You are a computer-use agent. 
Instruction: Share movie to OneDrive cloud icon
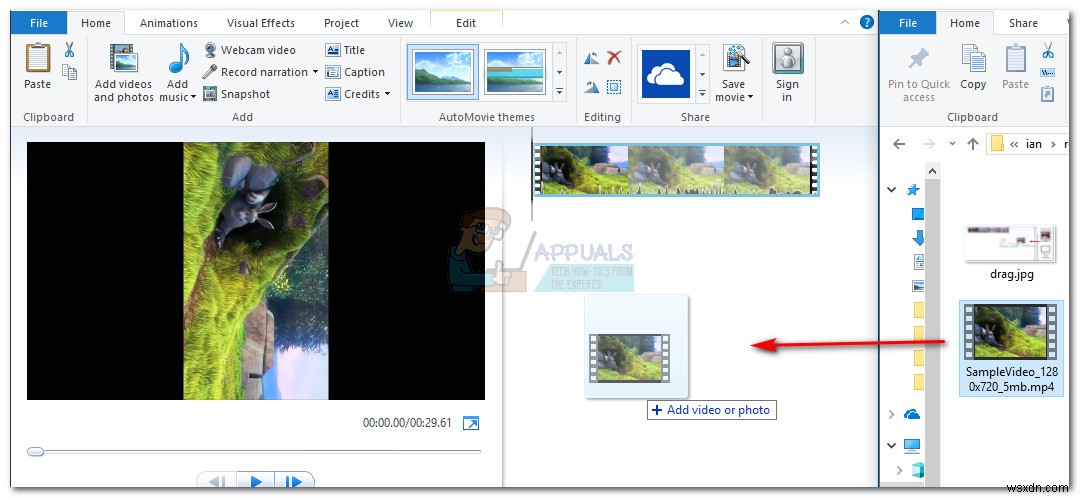coord(665,74)
